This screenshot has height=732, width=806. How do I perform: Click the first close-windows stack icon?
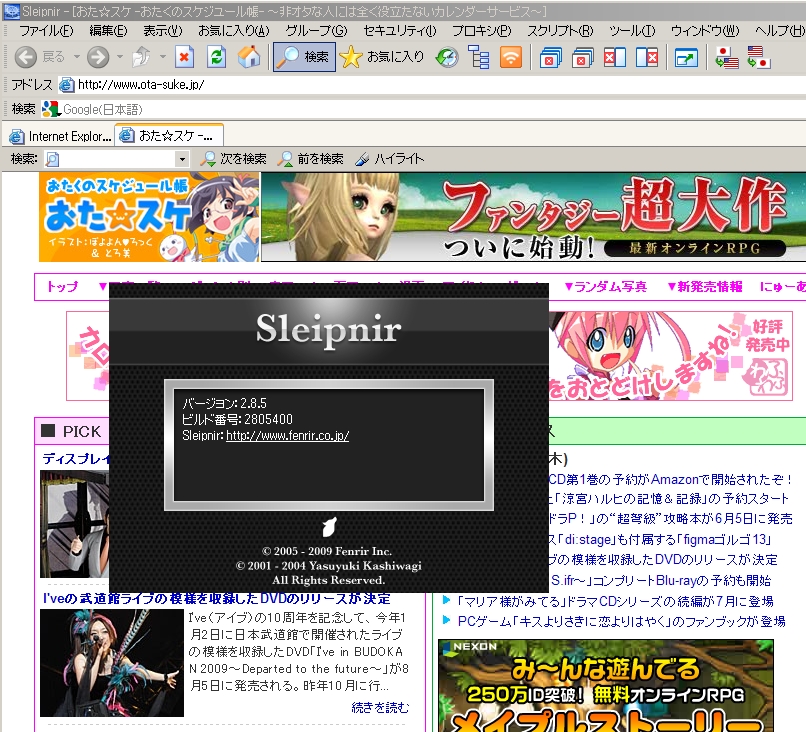tap(550, 57)
